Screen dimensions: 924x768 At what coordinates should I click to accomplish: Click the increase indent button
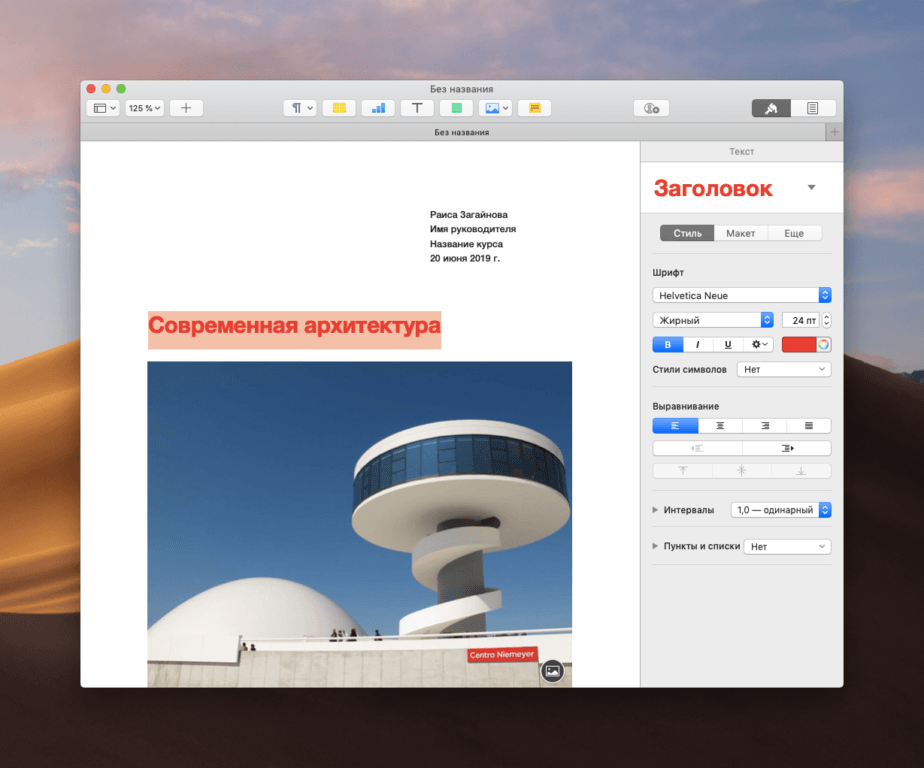coord(786,448)
